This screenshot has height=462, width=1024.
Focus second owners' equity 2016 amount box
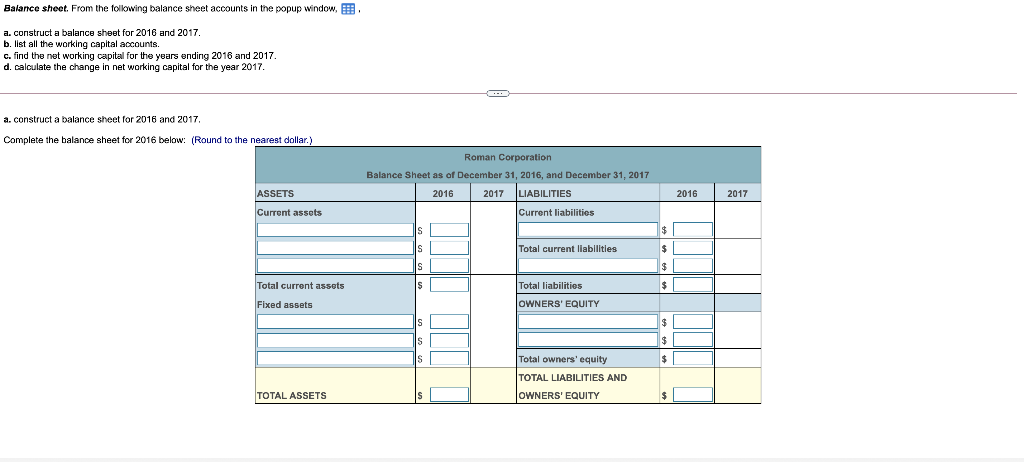click(x=693, y=340)
